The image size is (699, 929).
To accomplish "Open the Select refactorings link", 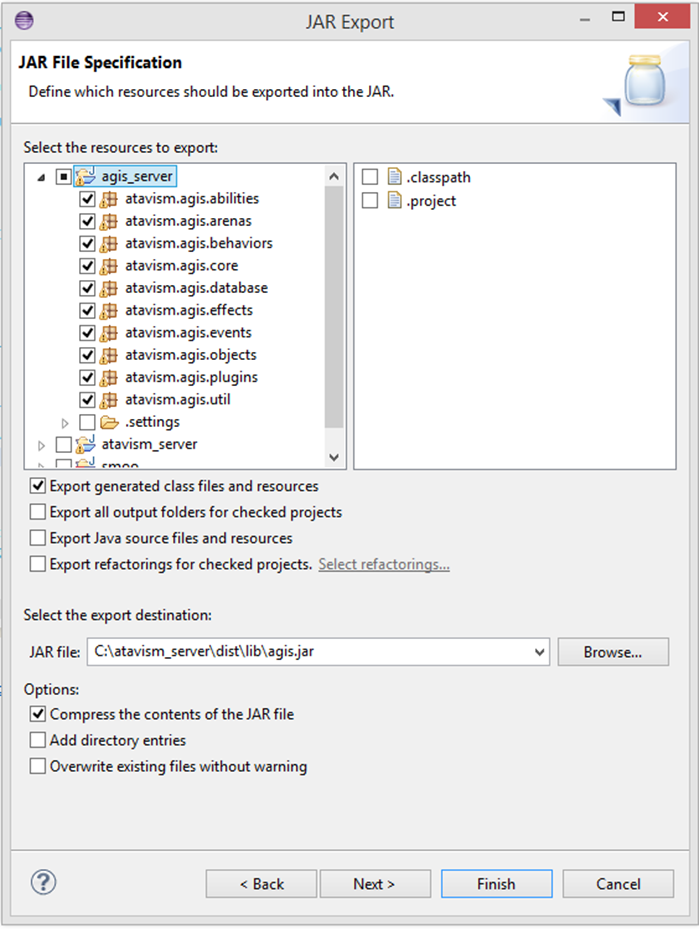I will tap(383, 564).
